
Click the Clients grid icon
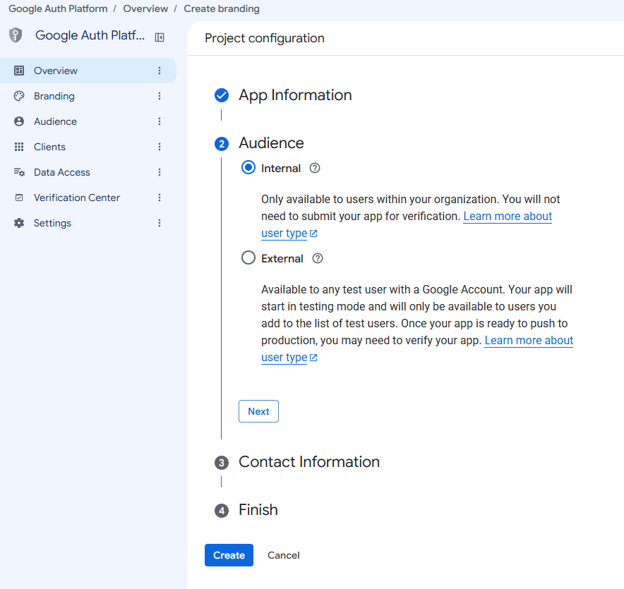coord(19,147)
